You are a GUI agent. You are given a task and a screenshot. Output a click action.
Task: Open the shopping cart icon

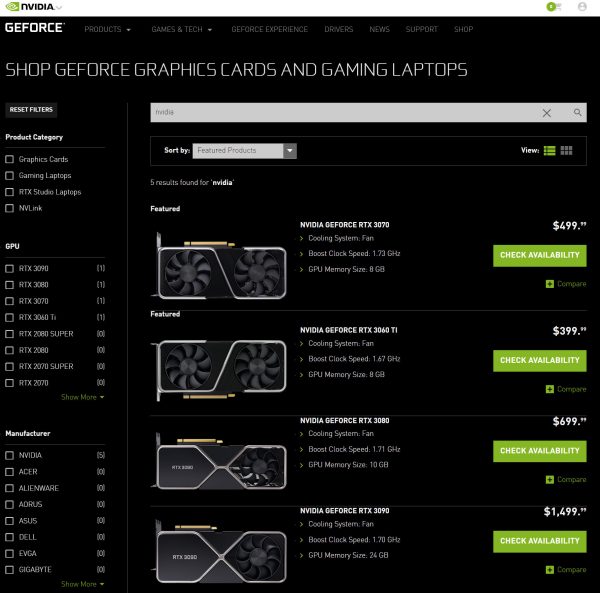553,7
